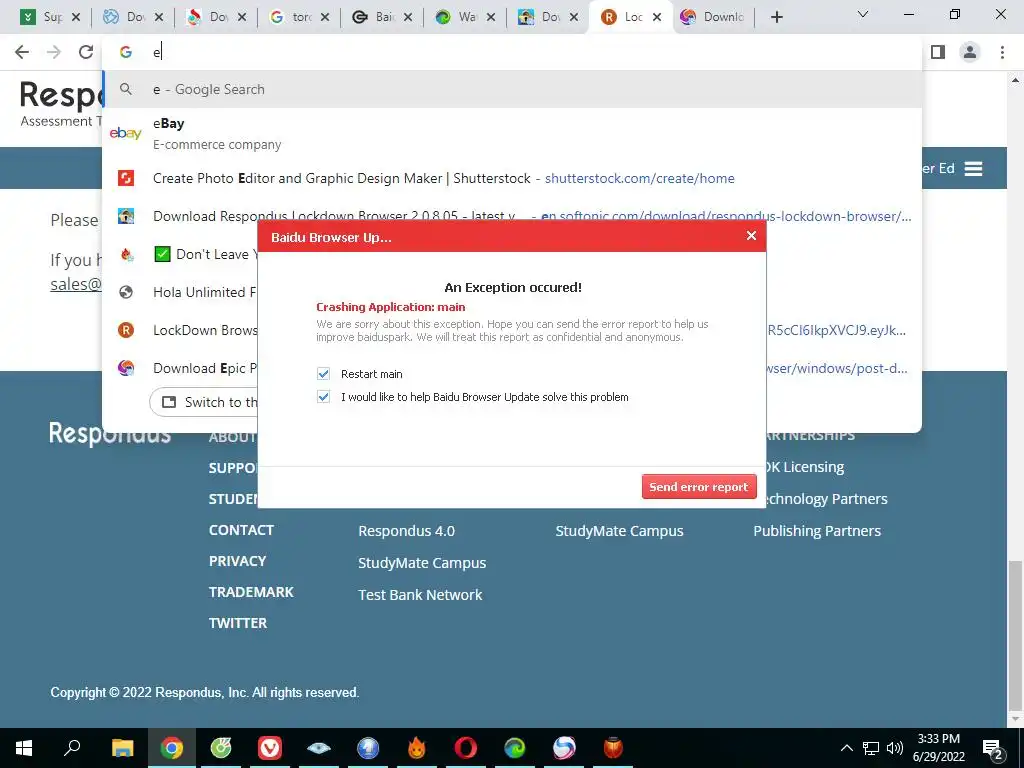Viewport: 1024px width, 768px height.
Task: Open a new browser tab
Action: 776,17
